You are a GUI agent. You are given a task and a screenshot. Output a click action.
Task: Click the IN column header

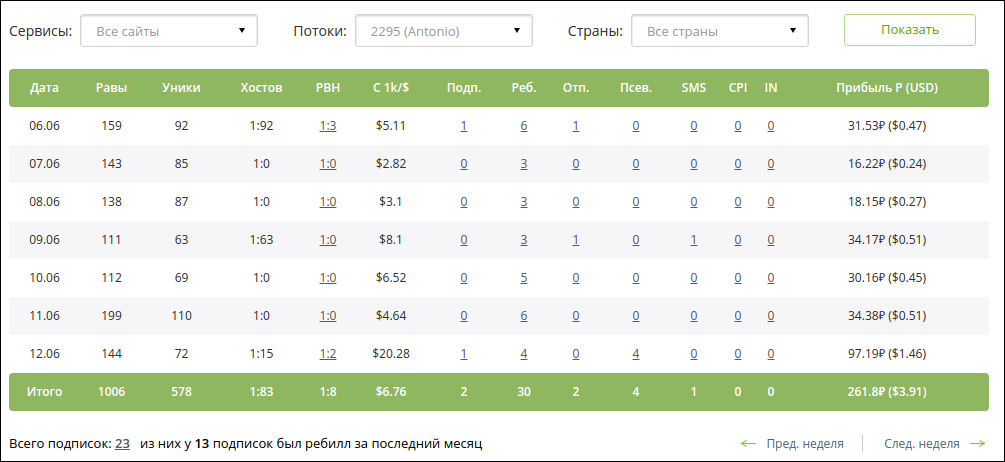click(x=770, y=88)
